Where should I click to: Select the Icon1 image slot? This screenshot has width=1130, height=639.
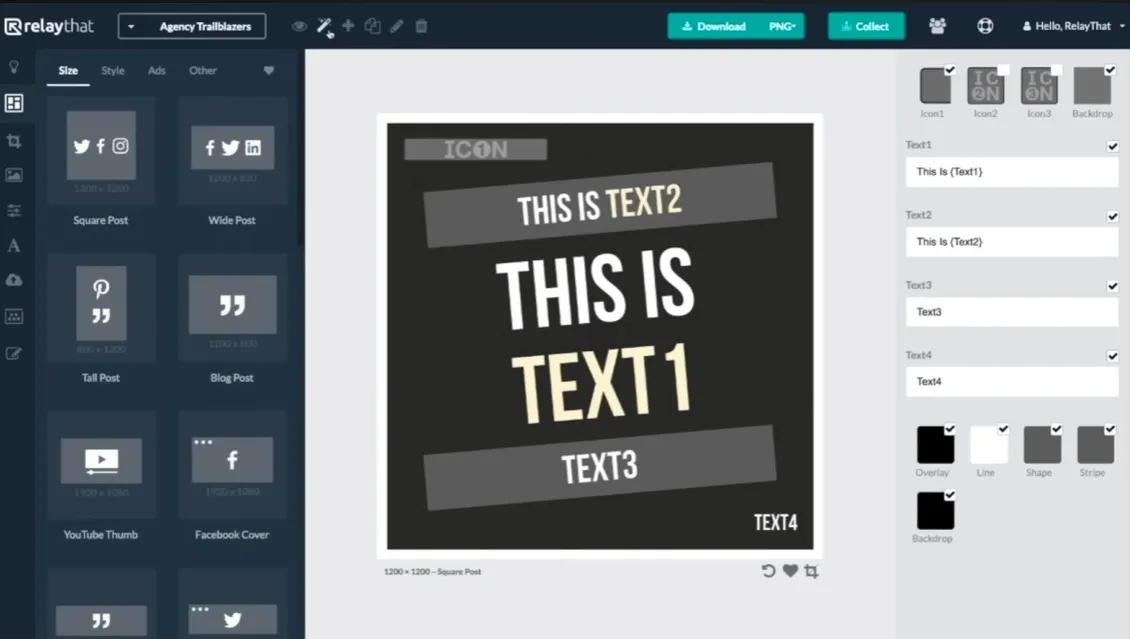[x=935, y=86]
